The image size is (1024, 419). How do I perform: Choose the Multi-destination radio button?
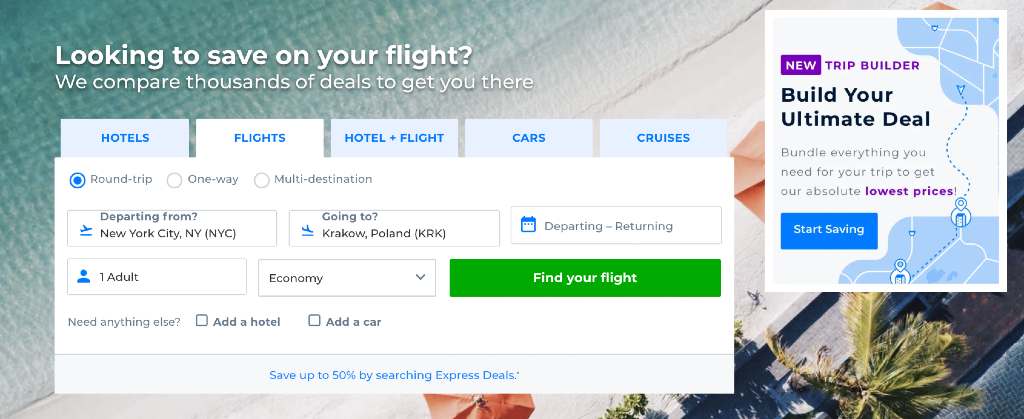262,180
